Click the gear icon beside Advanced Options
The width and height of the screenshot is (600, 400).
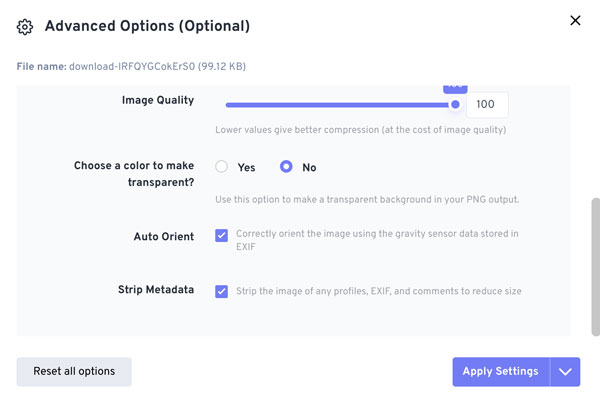click(26, 26)
